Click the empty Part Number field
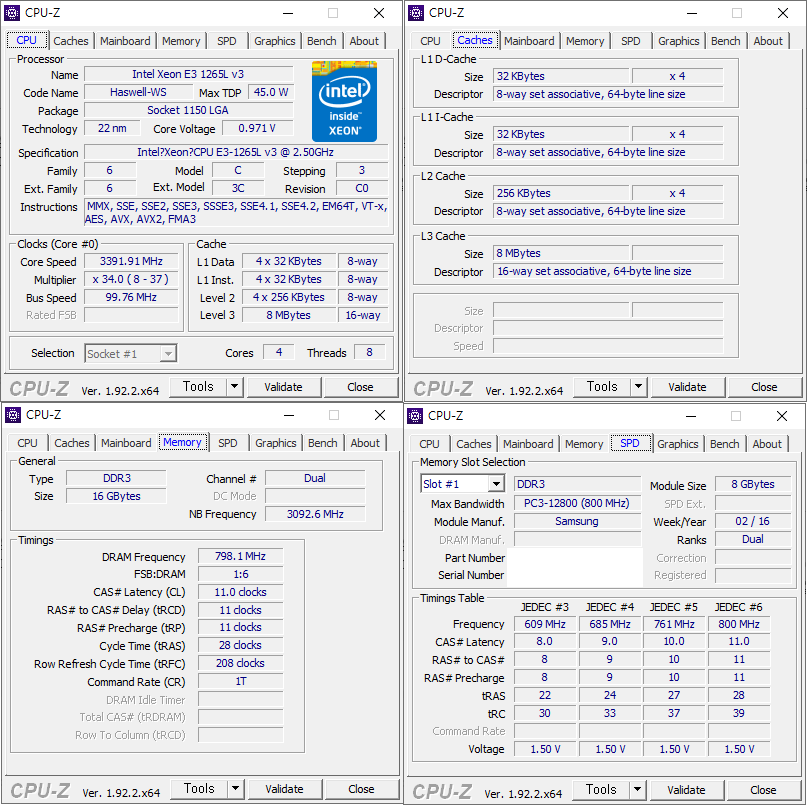The width and height of the screenshot is (811, 809). coord(575,558)
